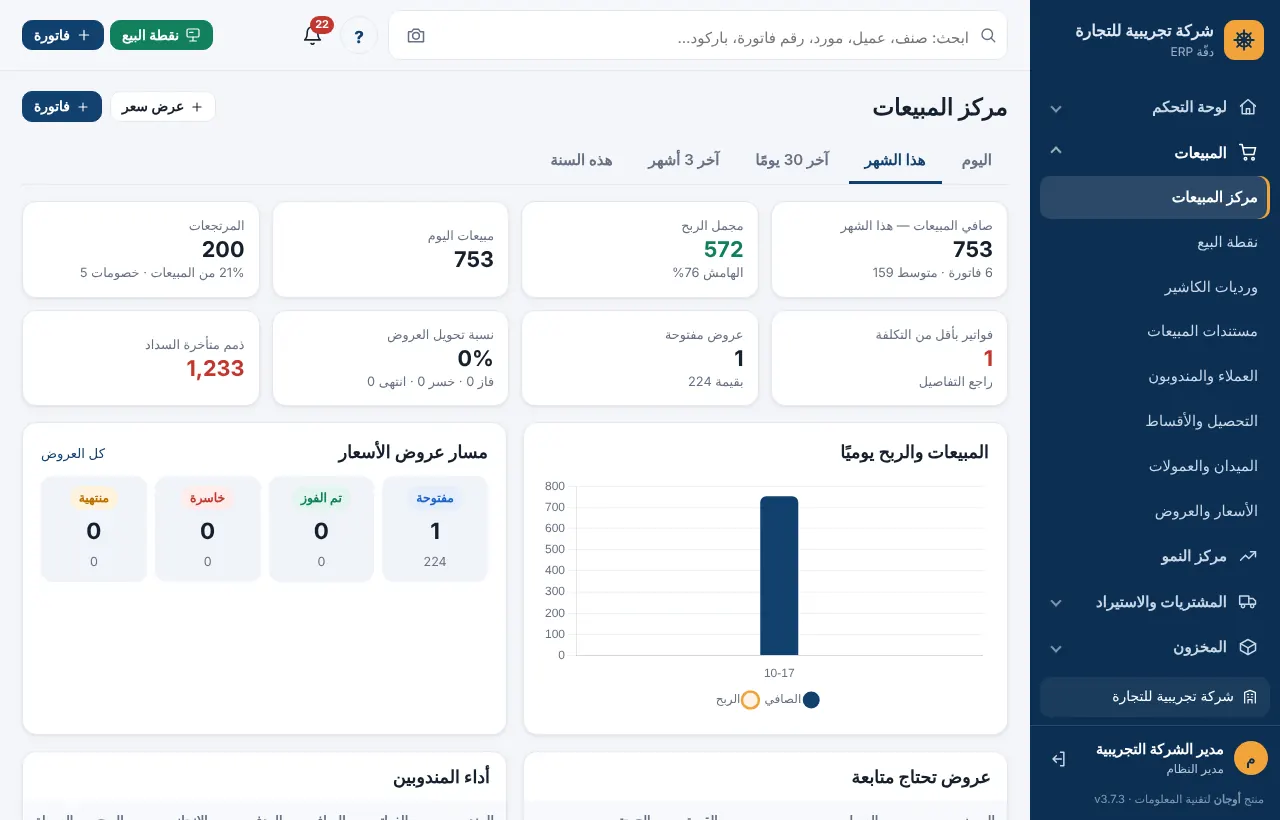Click the truck icon beside المشتريات والاستيراد

click(x=1248, y=602)
